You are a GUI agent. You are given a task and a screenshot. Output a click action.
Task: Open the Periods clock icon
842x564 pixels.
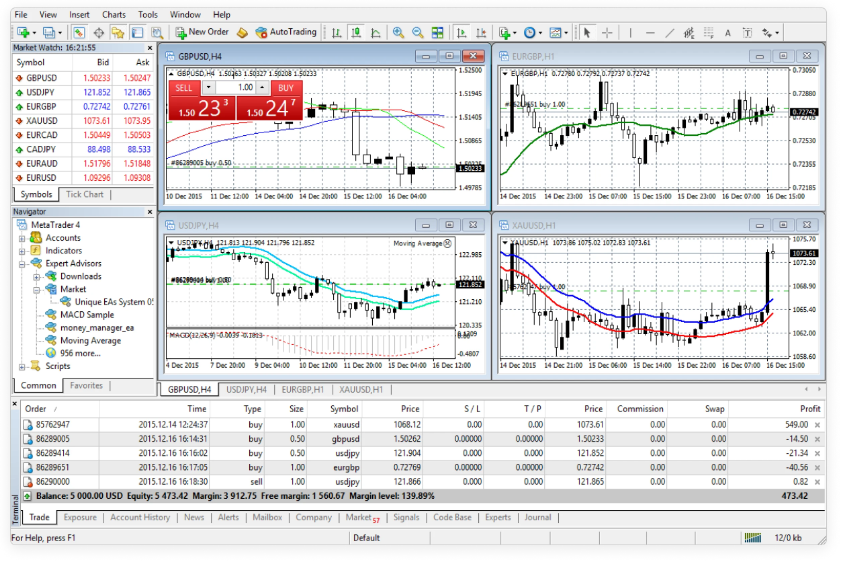point(529,33)
